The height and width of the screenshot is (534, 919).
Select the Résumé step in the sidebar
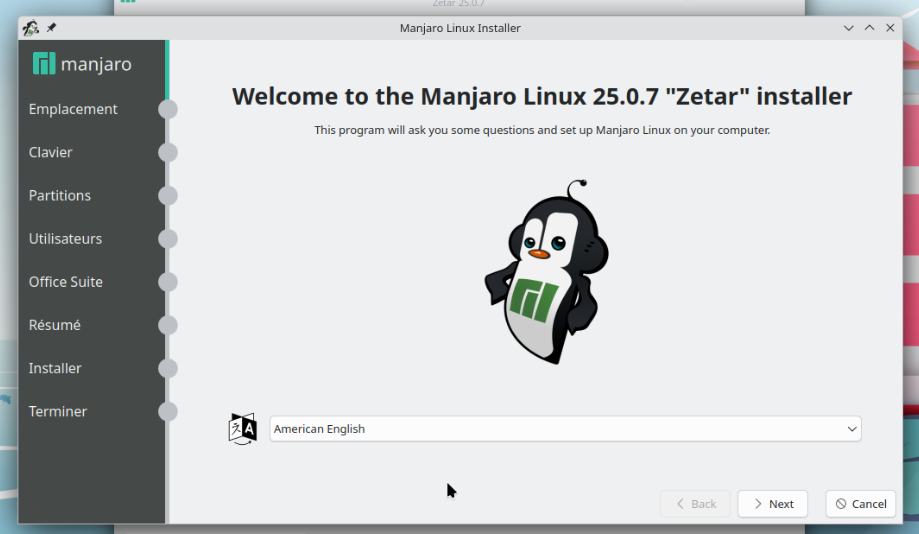[x=55, y=325]
